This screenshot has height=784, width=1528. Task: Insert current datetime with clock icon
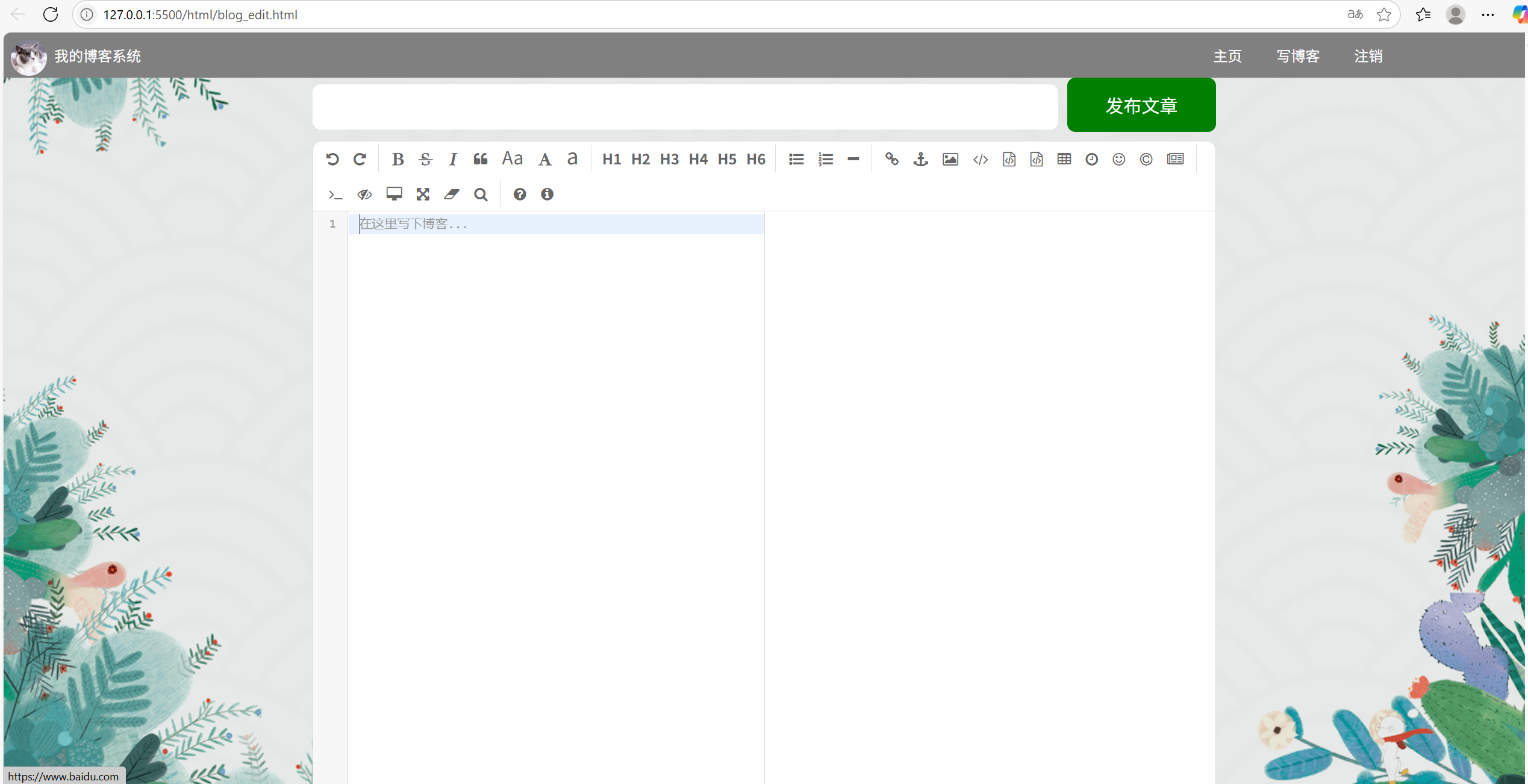coord(1092,160)
